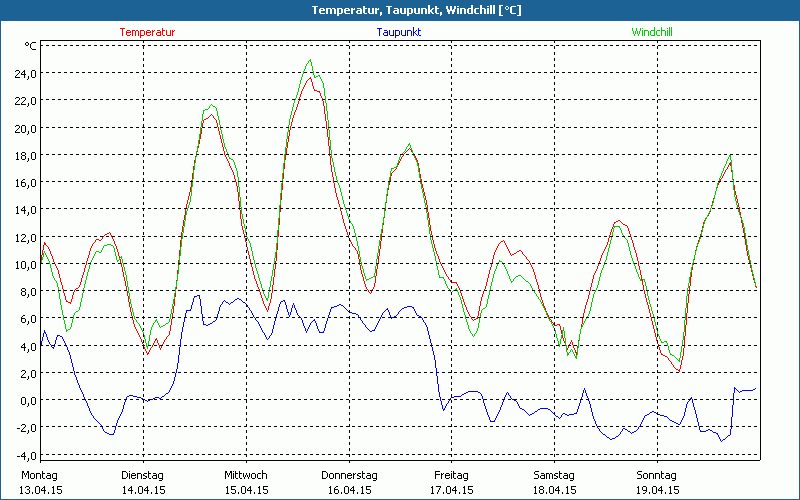Viewport: 800px width, 500px height.
Task: Click the 14.04.15 date label
Action: [143, 490]
